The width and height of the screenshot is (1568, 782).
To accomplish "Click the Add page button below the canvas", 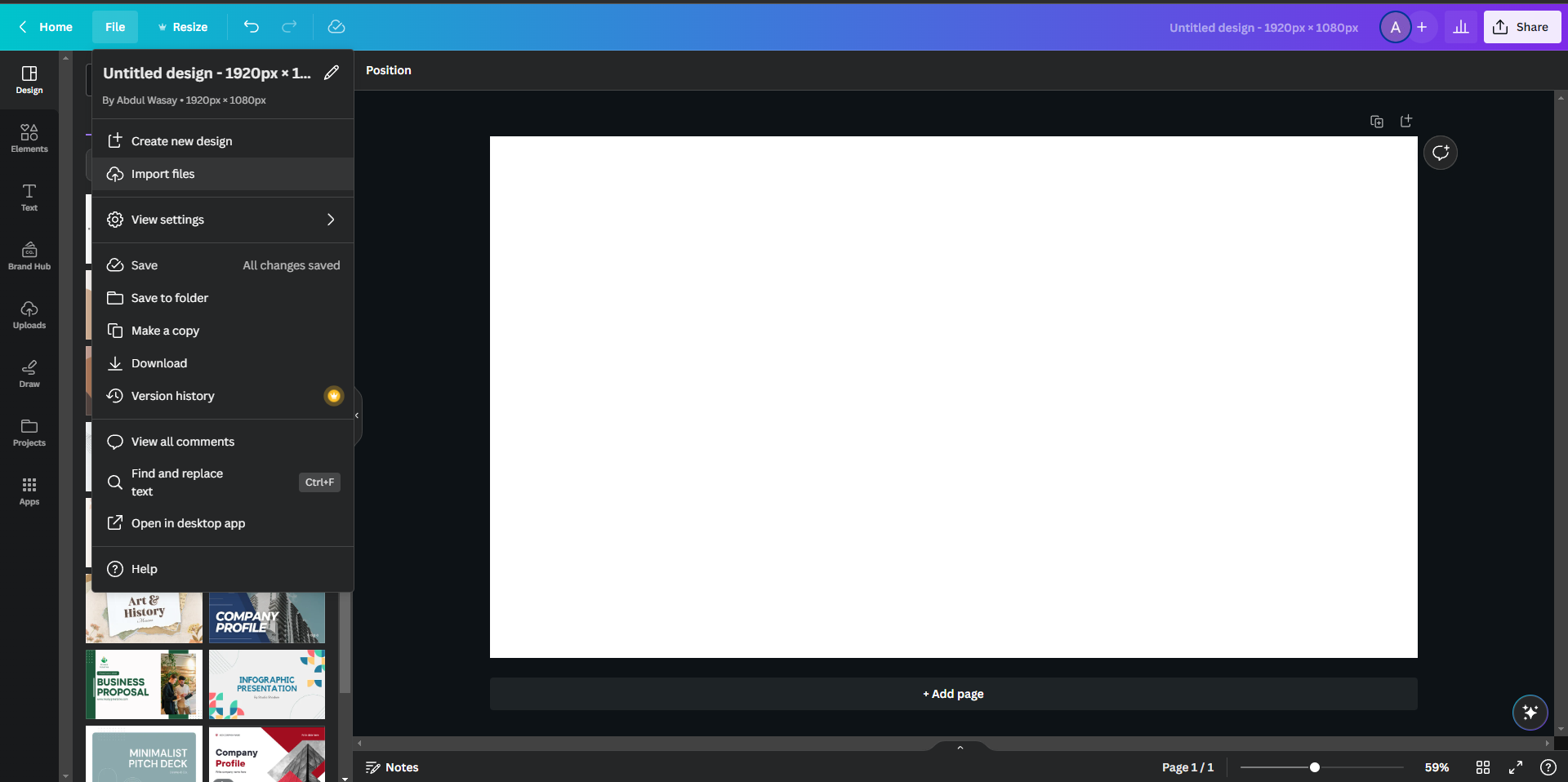I will [x=953, y=694].
